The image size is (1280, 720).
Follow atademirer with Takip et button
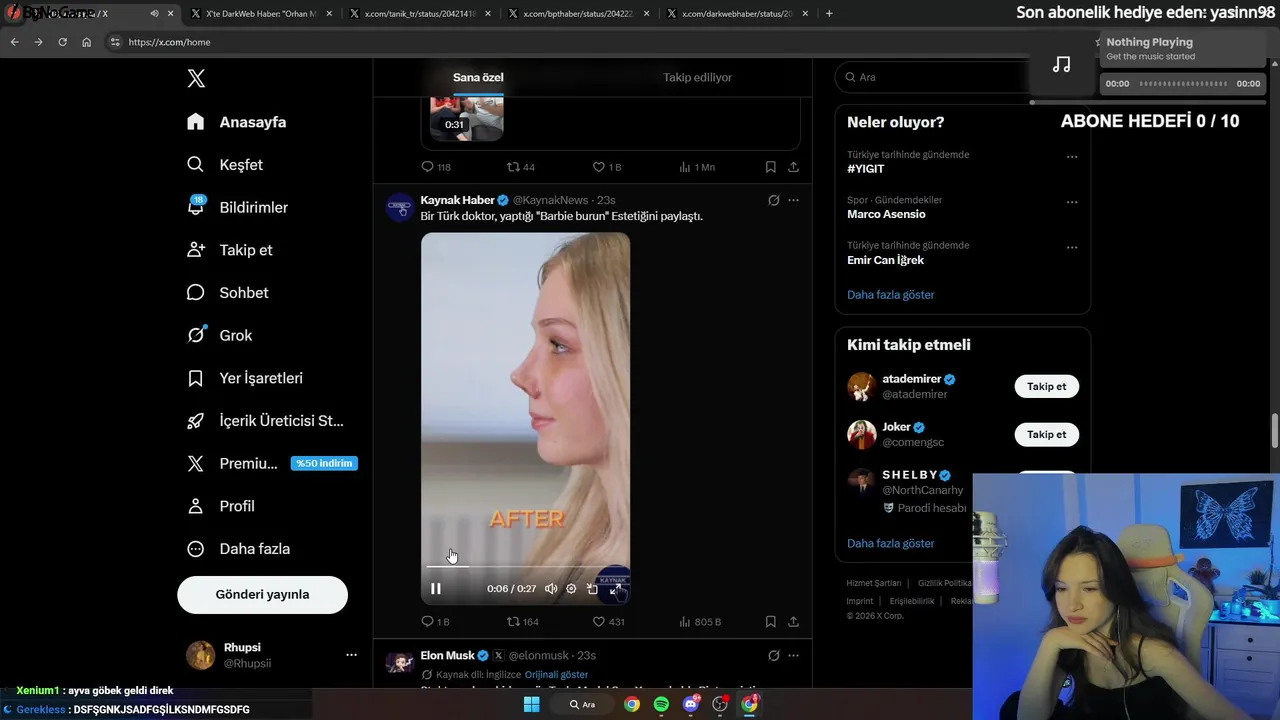pyautogui.click(x=1047, y=386)
